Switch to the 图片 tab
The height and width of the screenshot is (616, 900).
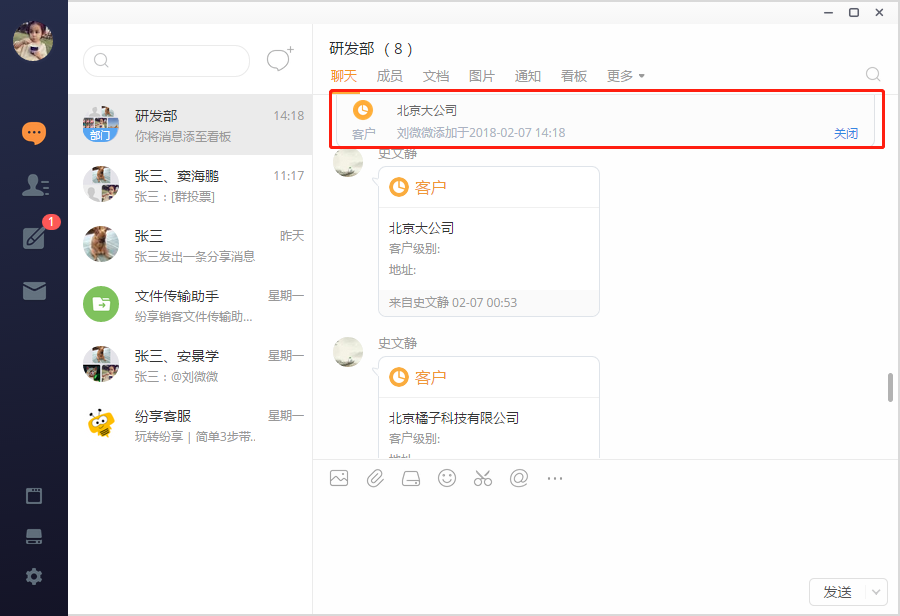coord(482,76)
